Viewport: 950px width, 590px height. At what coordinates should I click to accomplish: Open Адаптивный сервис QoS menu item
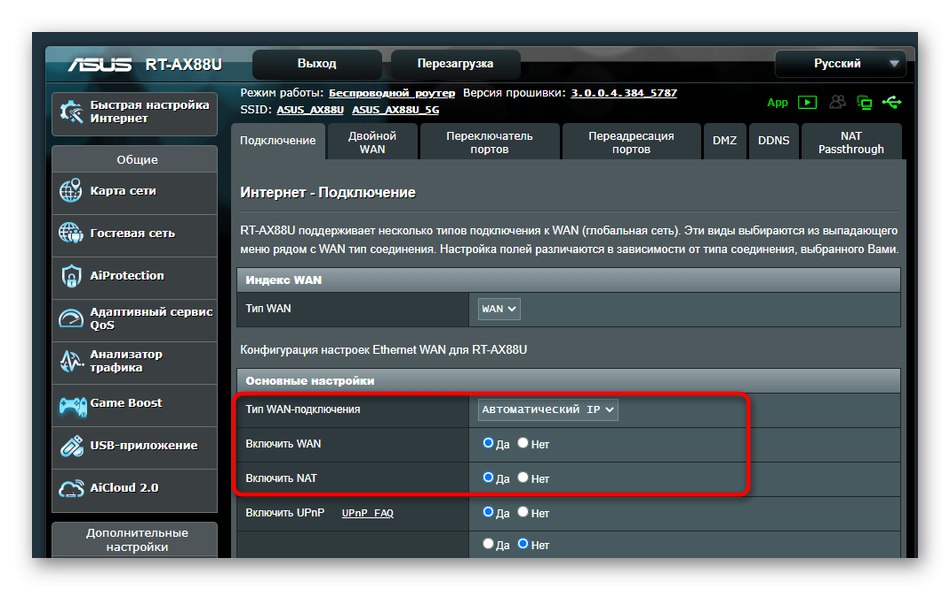coord(135,319)
